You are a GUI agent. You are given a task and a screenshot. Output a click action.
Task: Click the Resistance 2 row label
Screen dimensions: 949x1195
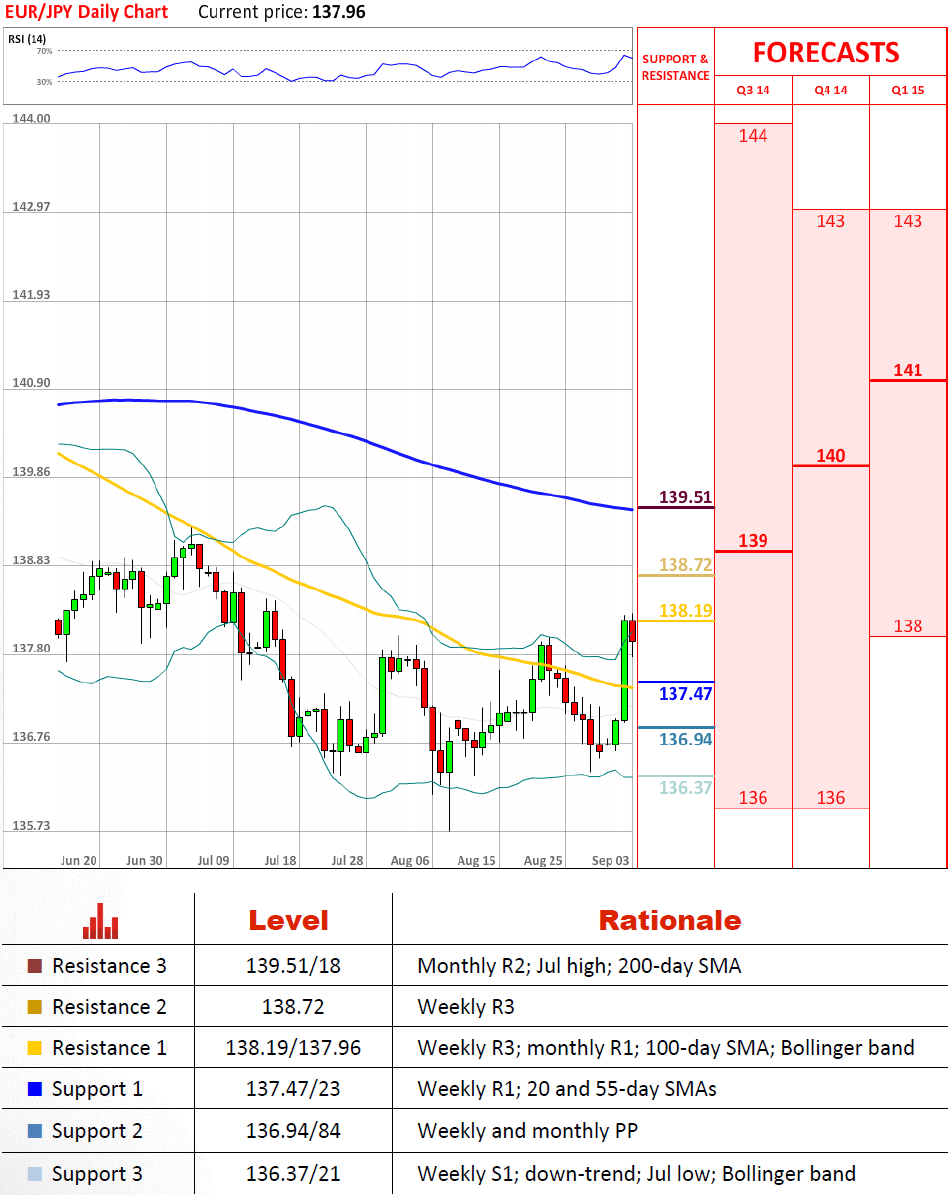point(109,1007)
